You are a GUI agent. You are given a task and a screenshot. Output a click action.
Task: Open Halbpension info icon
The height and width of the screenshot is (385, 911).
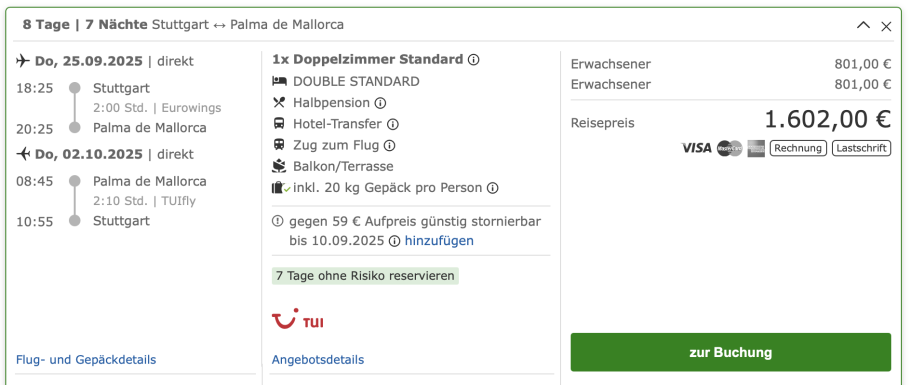380,103
